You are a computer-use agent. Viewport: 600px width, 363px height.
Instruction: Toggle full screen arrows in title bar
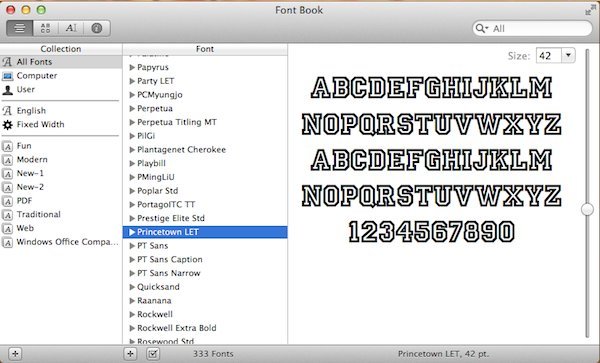590,10
